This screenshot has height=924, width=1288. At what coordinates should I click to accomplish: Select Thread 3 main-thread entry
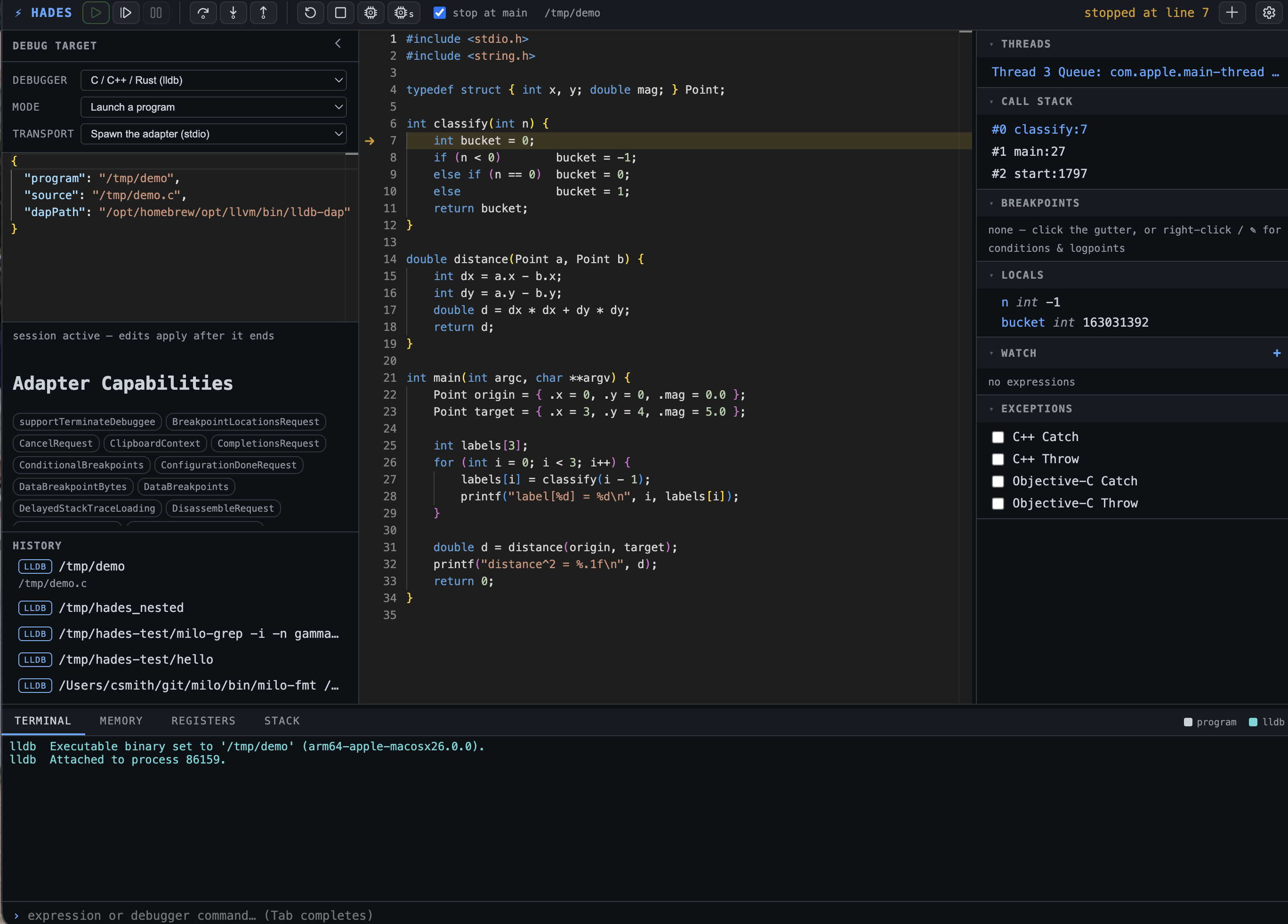coord(1132,72)
